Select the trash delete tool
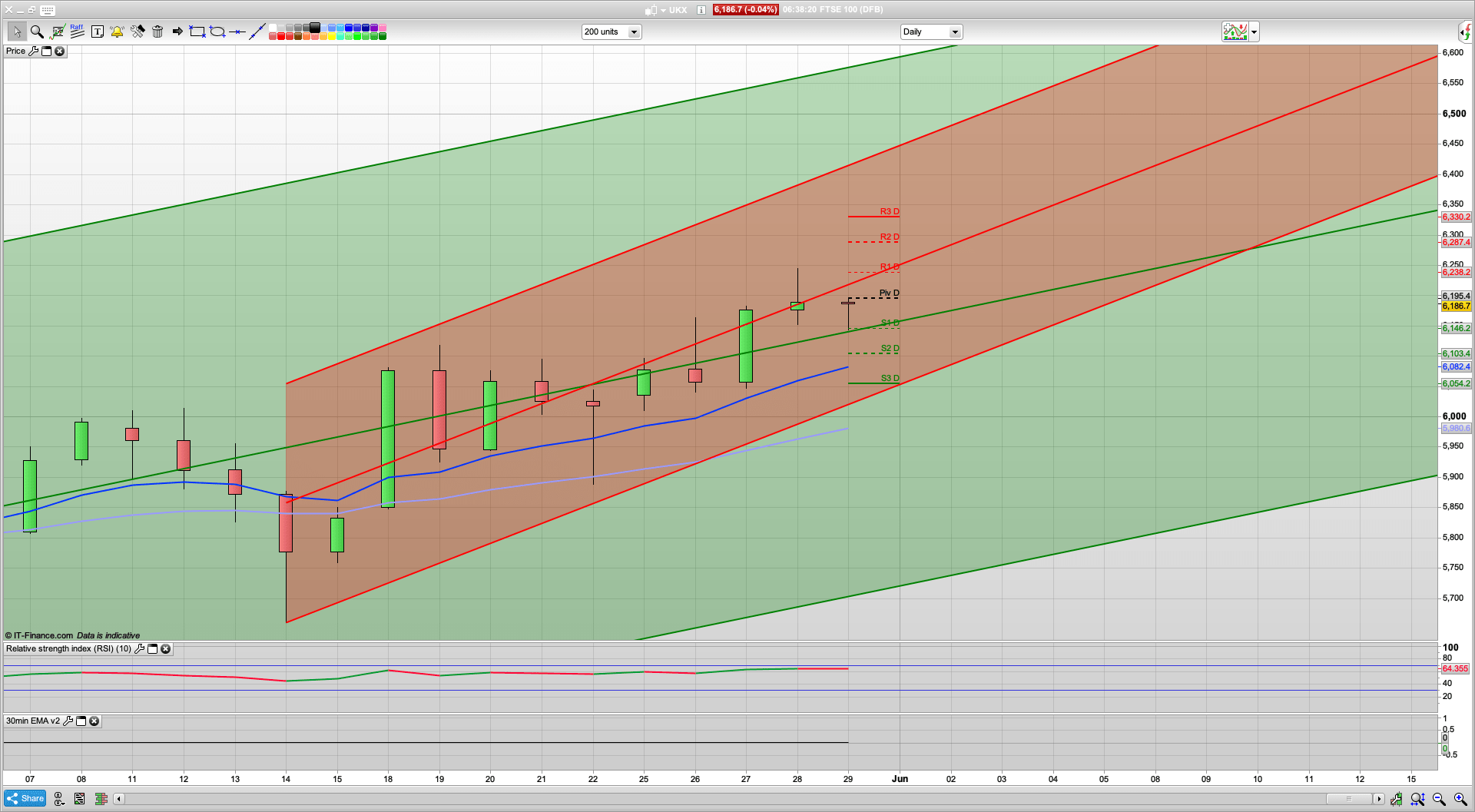The height and width of the screenshot is (812, 1475). click(x=157, y=31)
